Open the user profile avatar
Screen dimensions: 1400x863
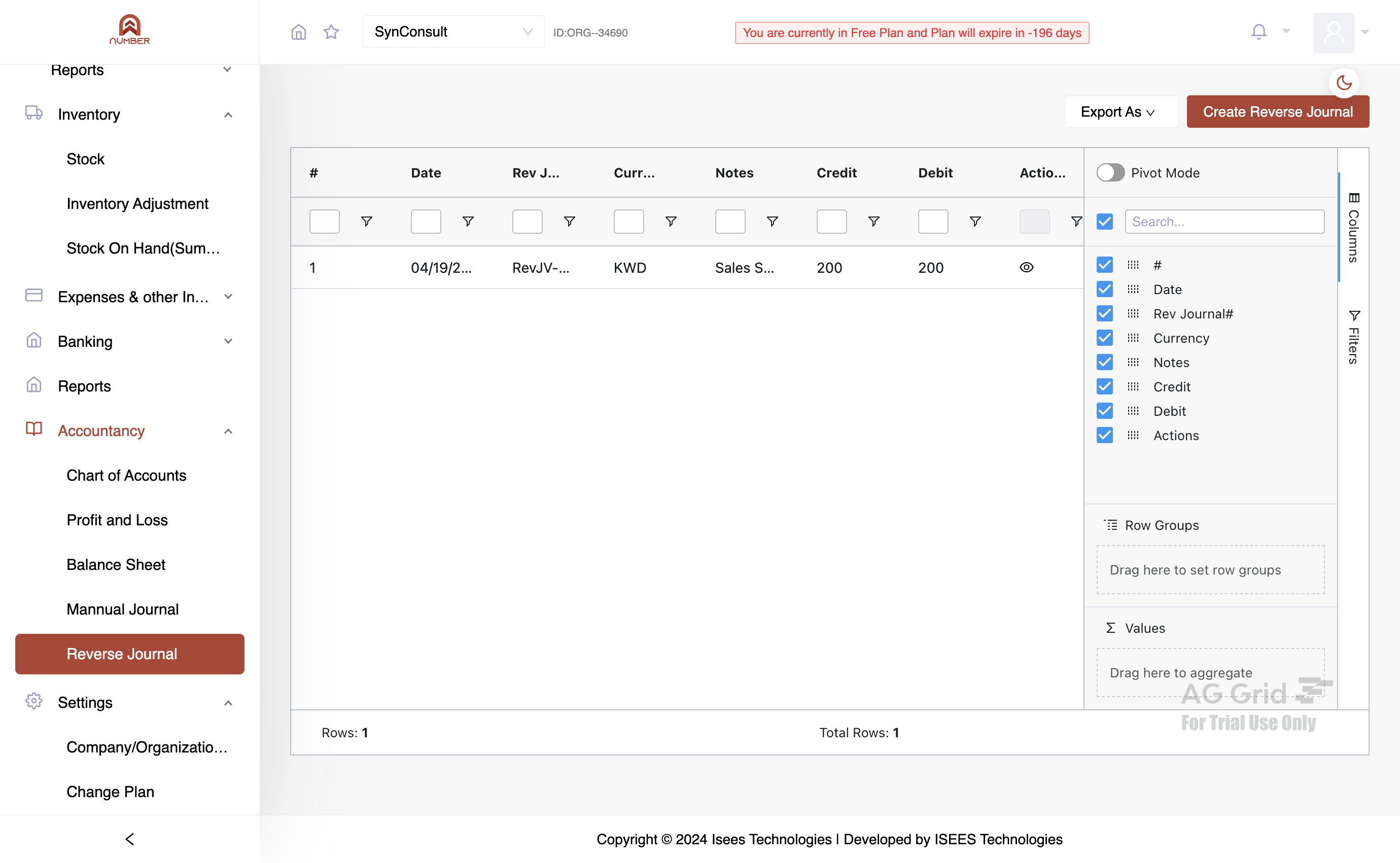pos(1334,32)
